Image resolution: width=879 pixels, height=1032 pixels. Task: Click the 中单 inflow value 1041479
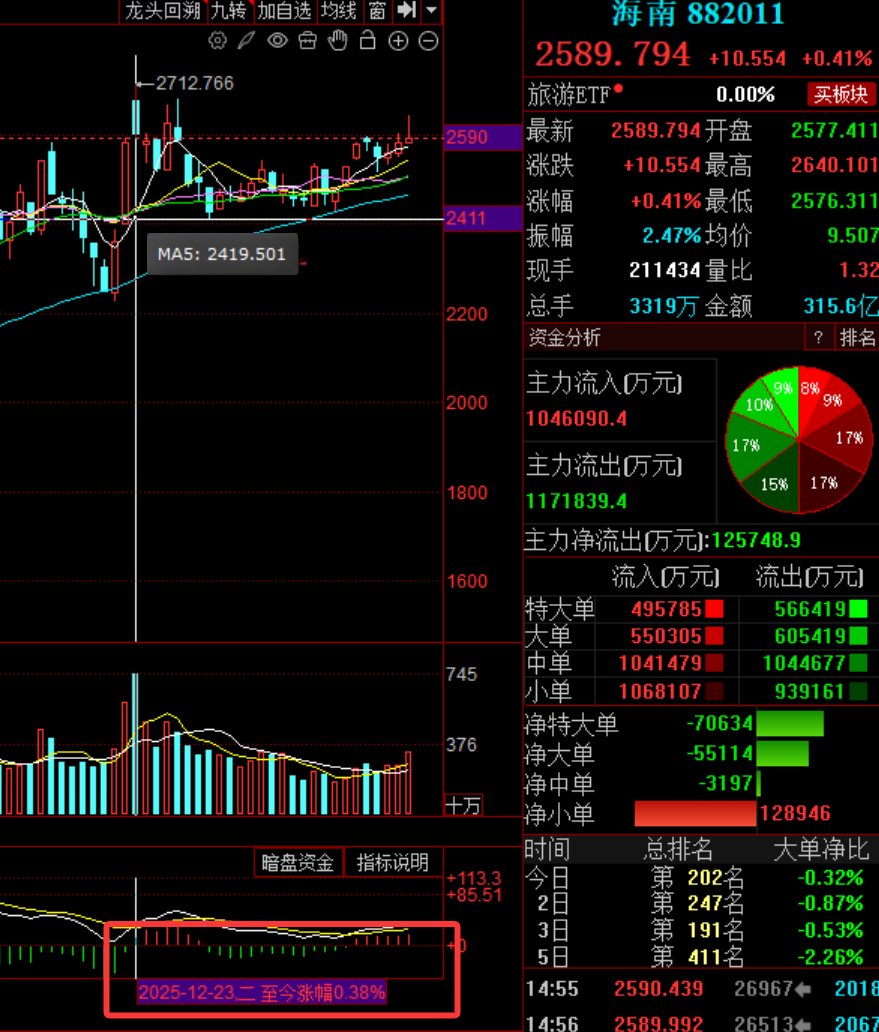(661, 663)
